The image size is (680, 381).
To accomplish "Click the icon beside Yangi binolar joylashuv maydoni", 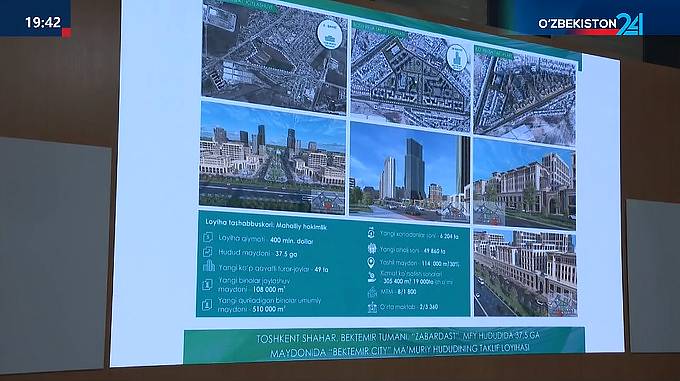I will [x=207, y=284].
